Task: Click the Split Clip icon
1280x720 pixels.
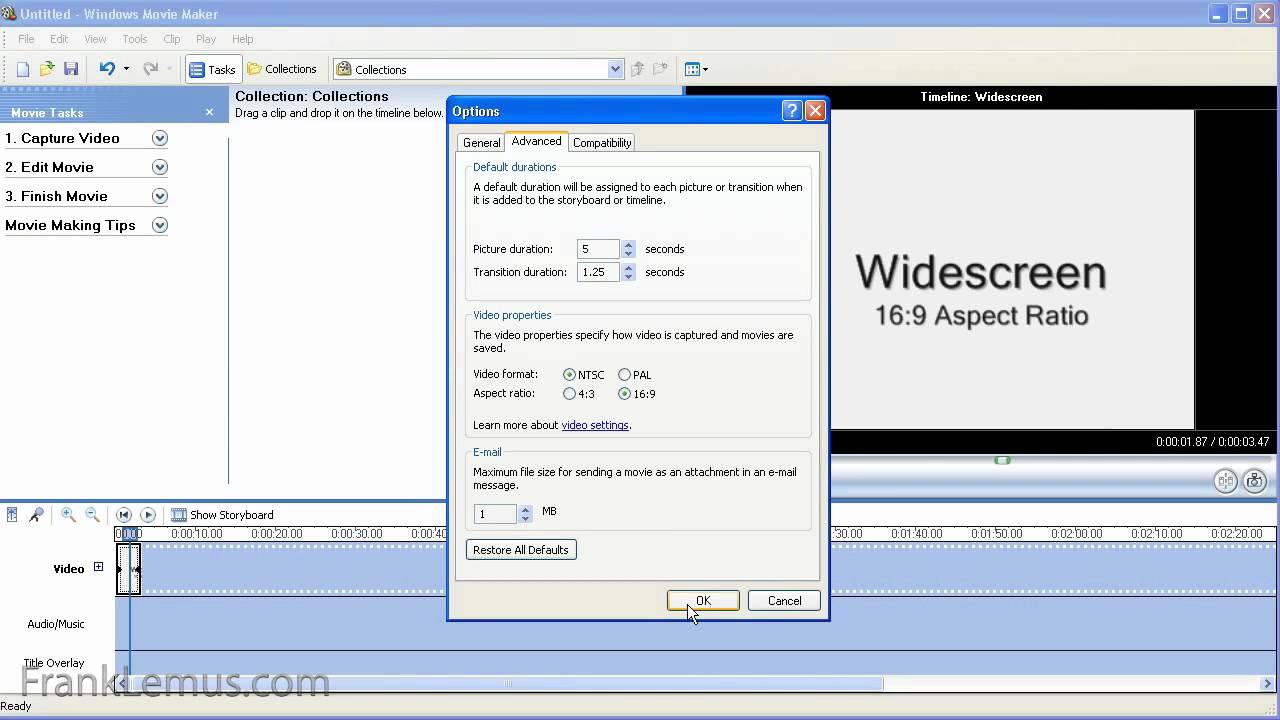Action: pos(1226,482)
